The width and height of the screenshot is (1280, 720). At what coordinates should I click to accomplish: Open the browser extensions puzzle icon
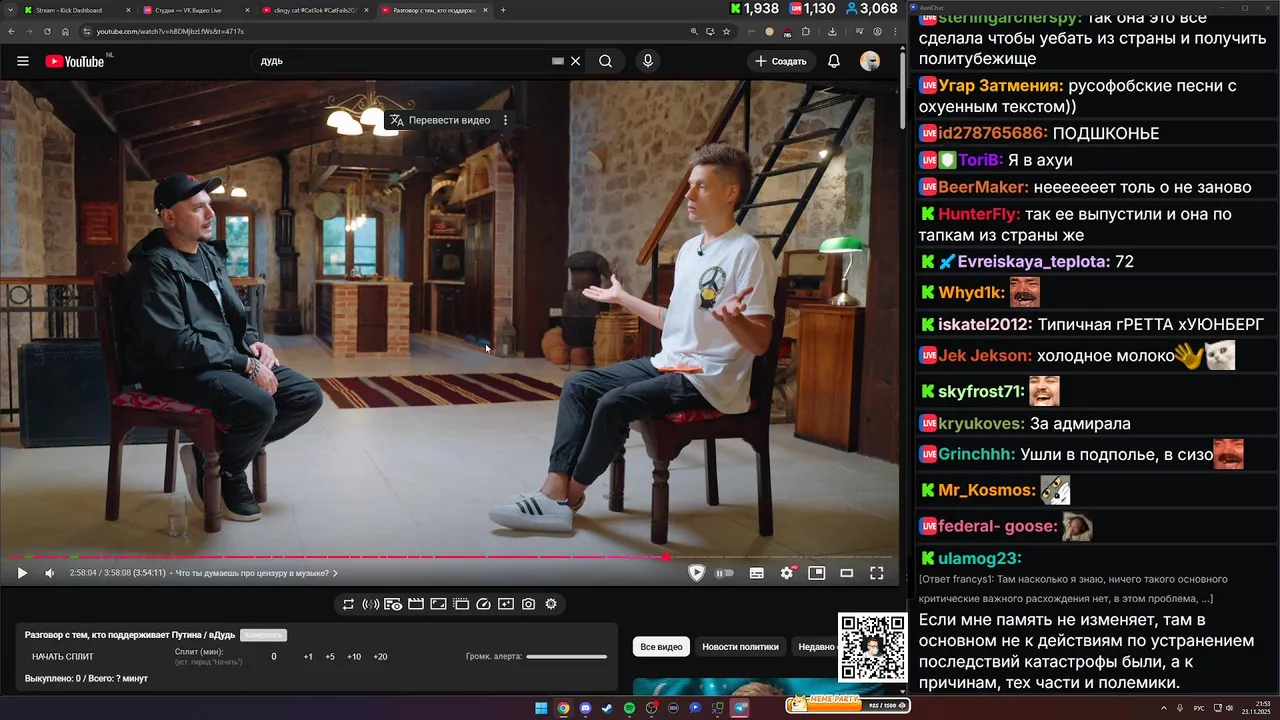[806, 31]
